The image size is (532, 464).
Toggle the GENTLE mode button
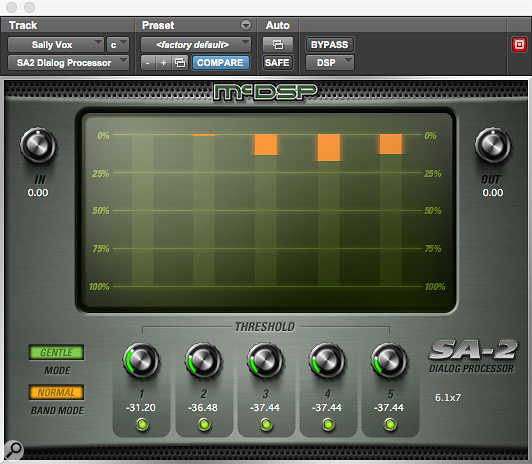[x=56, y=352]
